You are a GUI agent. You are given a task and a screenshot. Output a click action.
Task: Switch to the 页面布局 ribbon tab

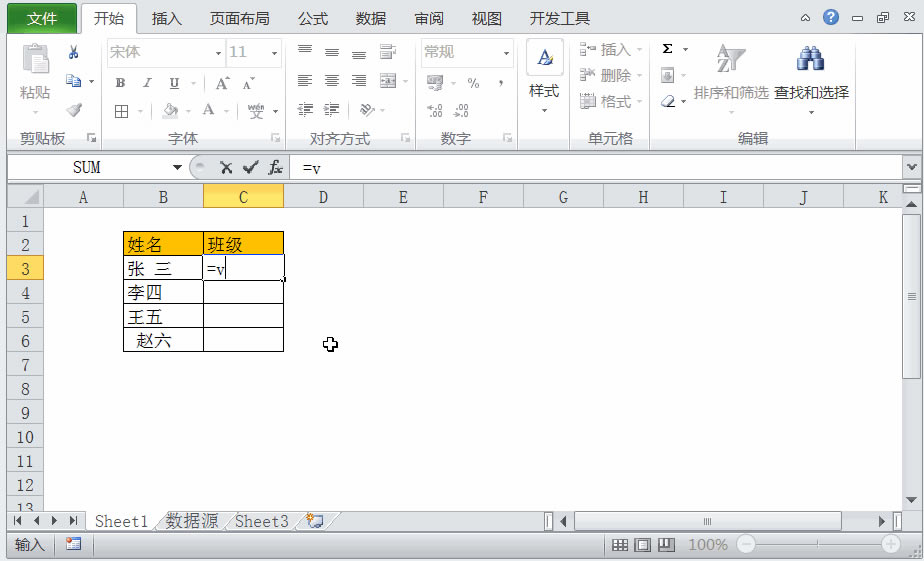pos(239,19)
